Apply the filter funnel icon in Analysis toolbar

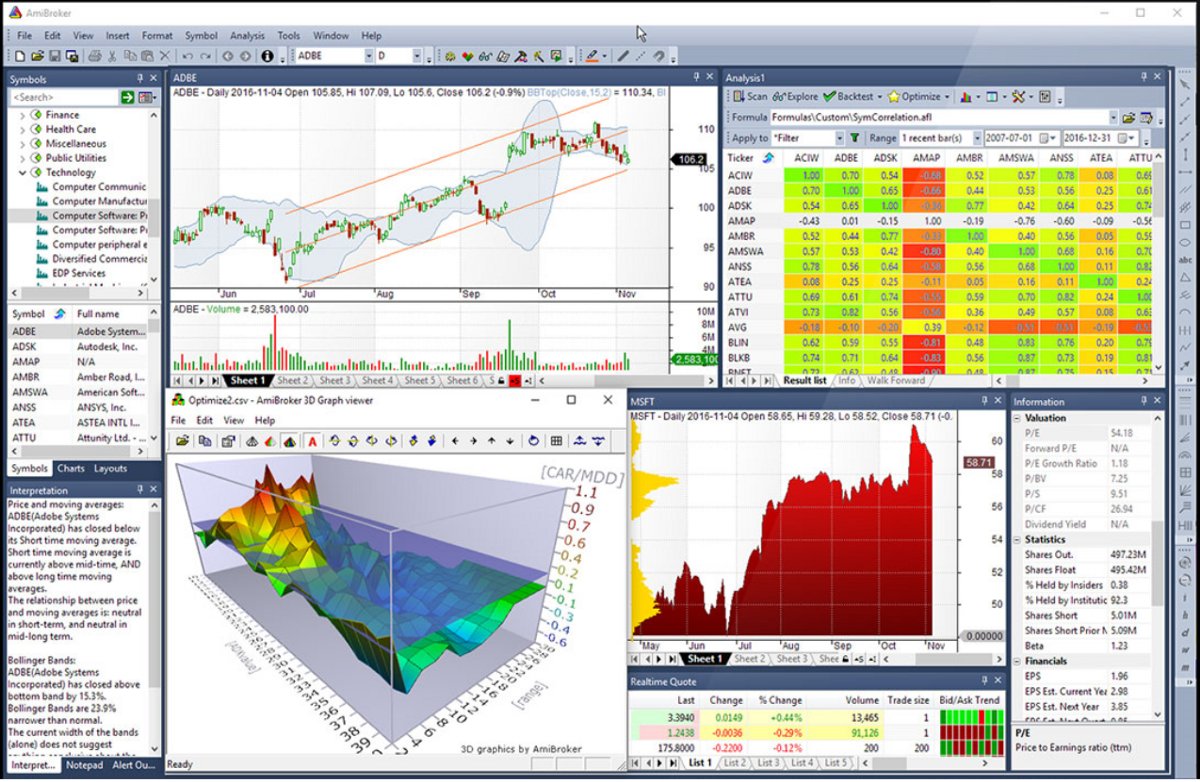[854, 136]
